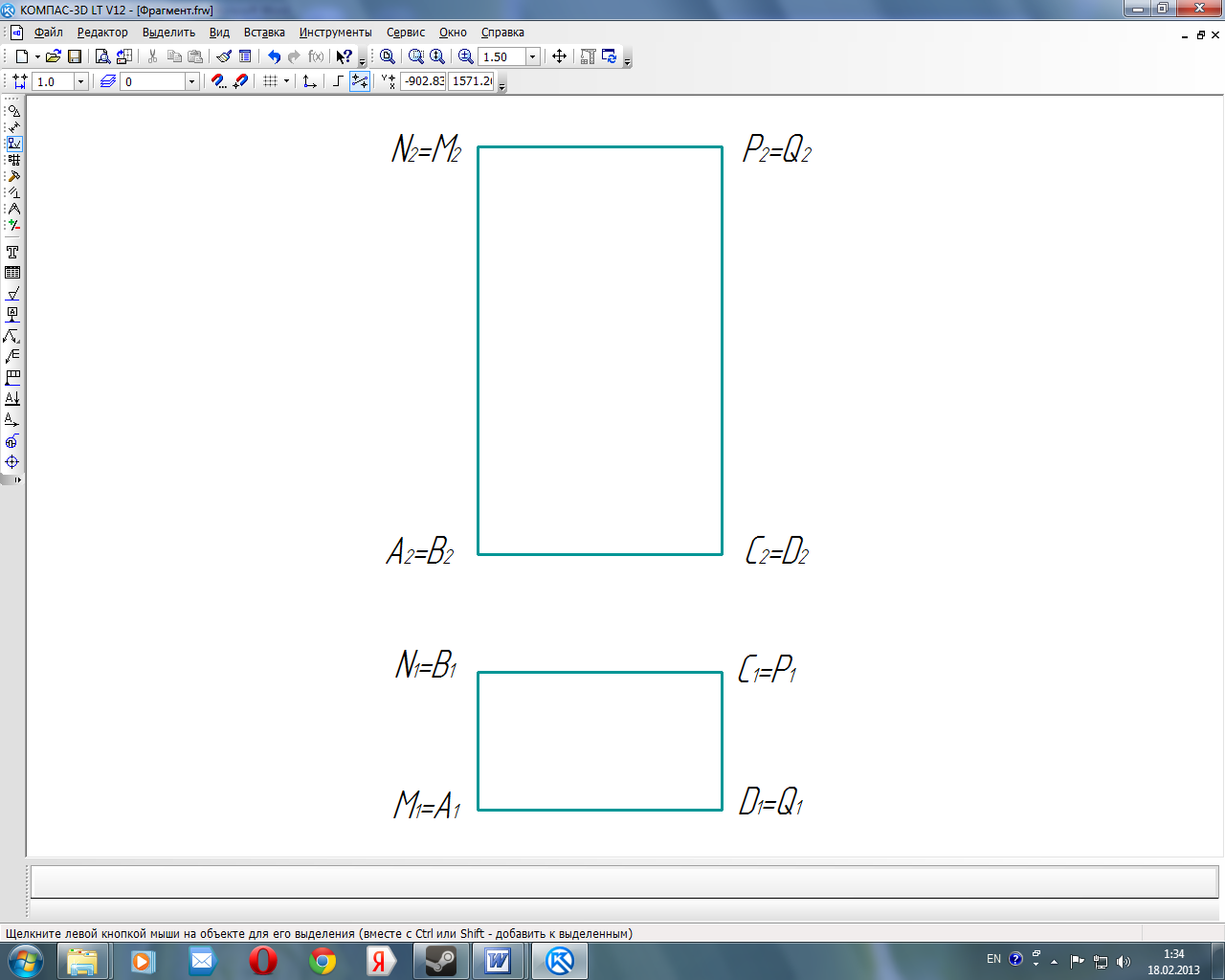Click the Table insert tool icon

12,273
